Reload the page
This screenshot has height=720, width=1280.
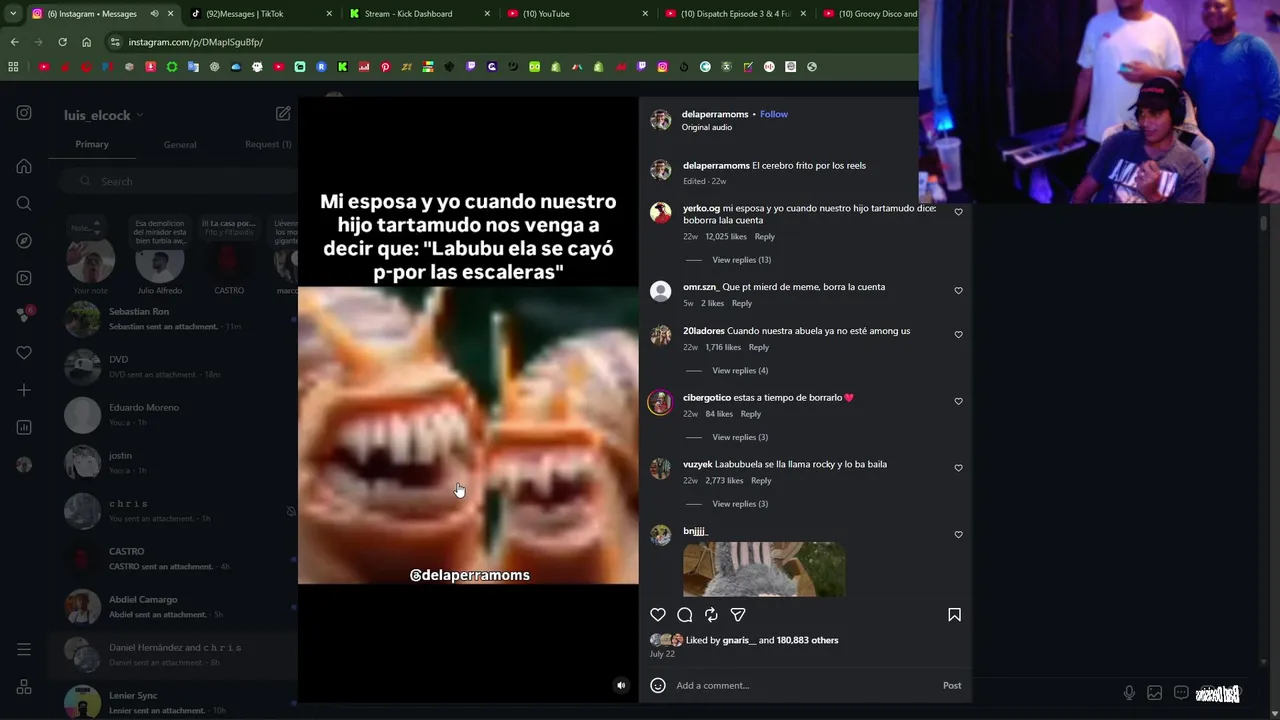tap(62, 42)
